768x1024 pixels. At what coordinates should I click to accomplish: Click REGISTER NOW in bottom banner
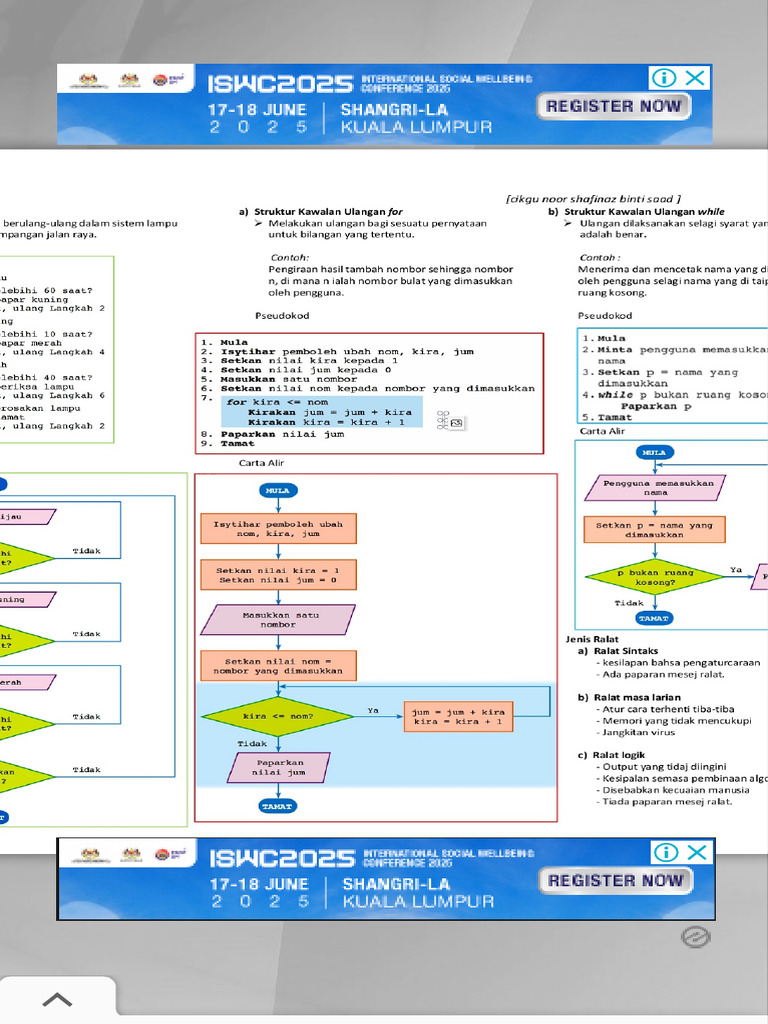click(615, 880)
